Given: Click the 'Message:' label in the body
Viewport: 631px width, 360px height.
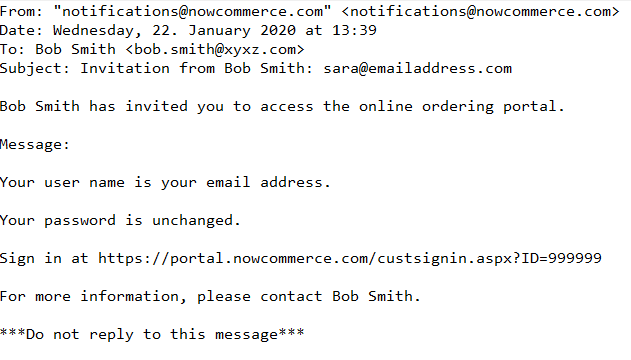Looking at the screenshot, I should pos(35,144).
